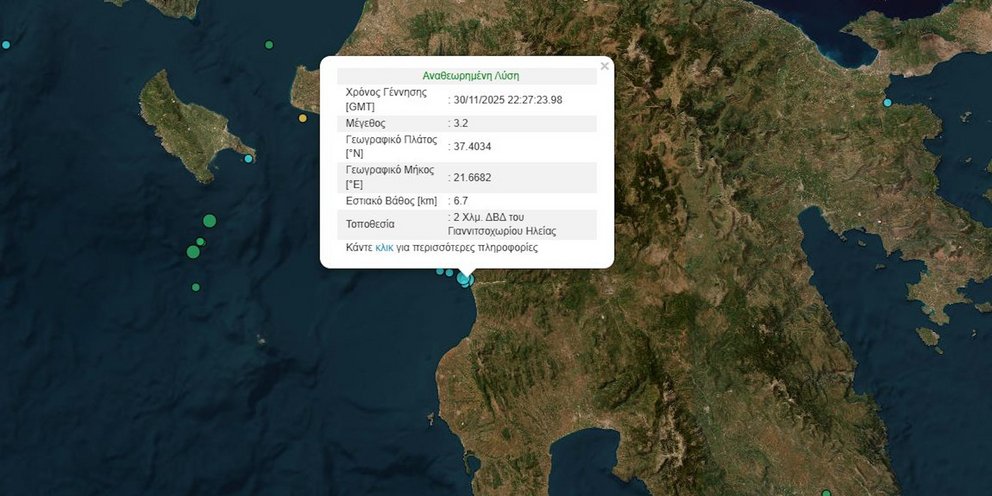Click the focal depth value 6.7

pos(460,201)
